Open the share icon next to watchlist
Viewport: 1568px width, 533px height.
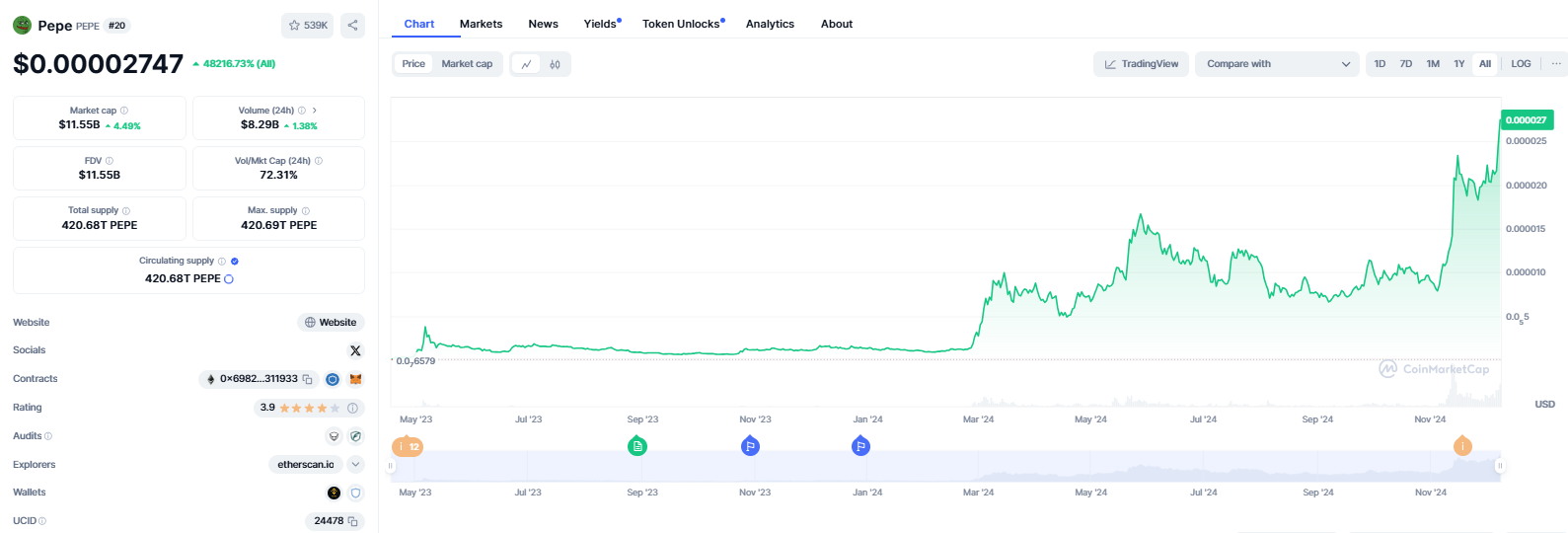[352, 26]
